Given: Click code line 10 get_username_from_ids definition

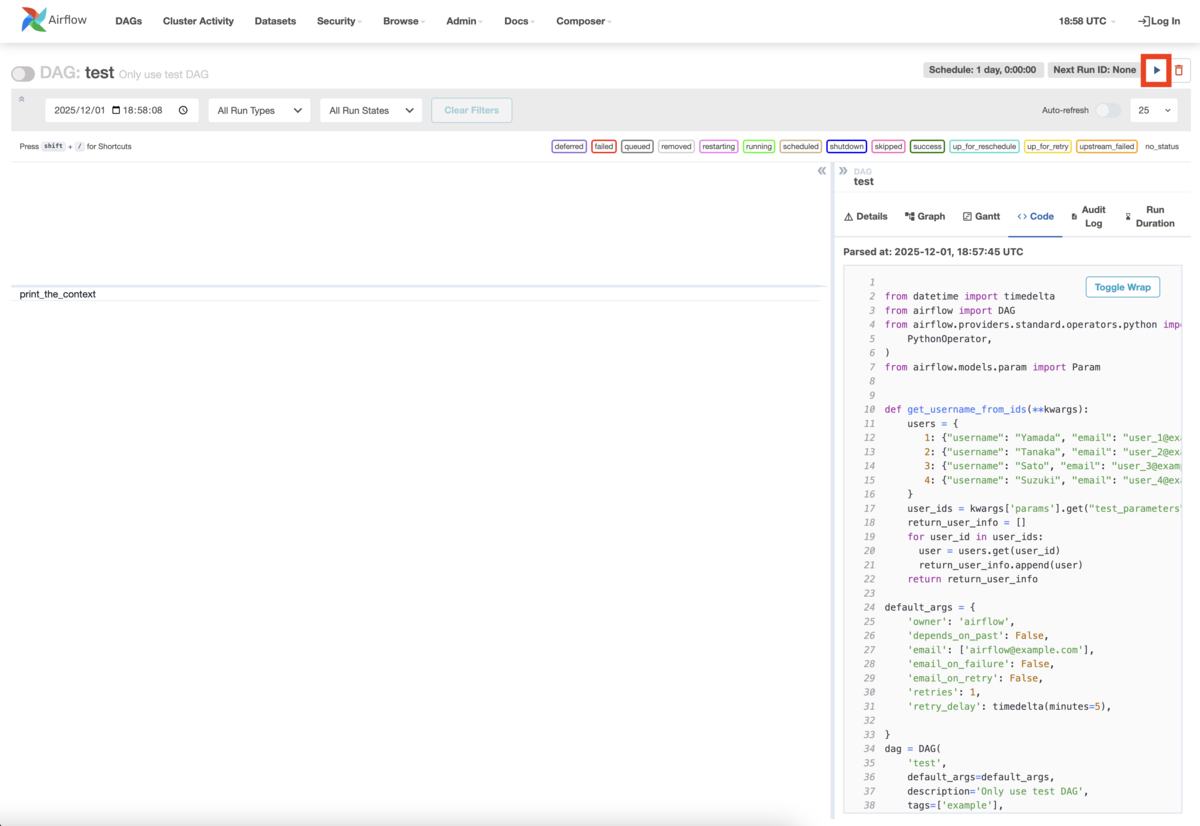Looking at the screenshot, I should (x=986, y=409).
